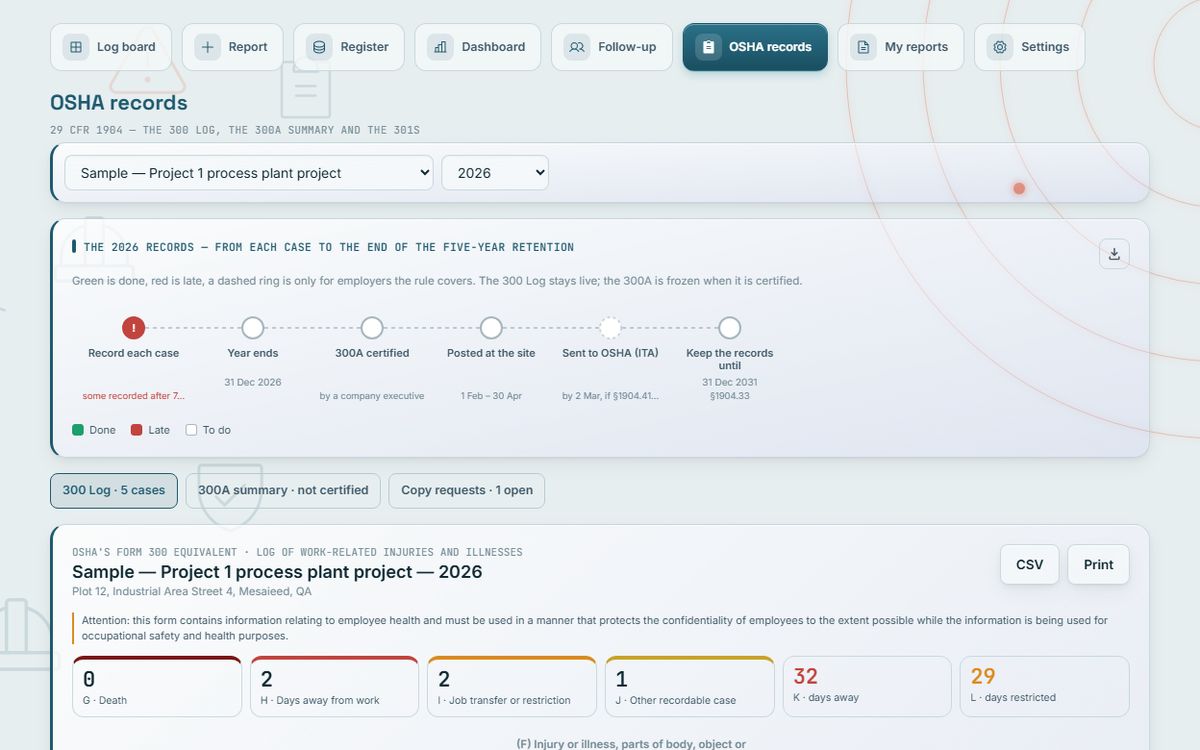
Task: Click the 'by a company executive' note
Action: pos(372,396)
